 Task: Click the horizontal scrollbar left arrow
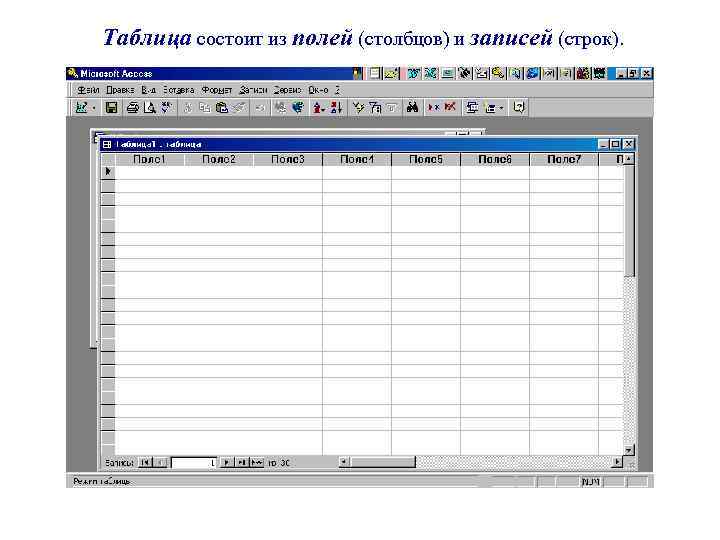[344, 462]
